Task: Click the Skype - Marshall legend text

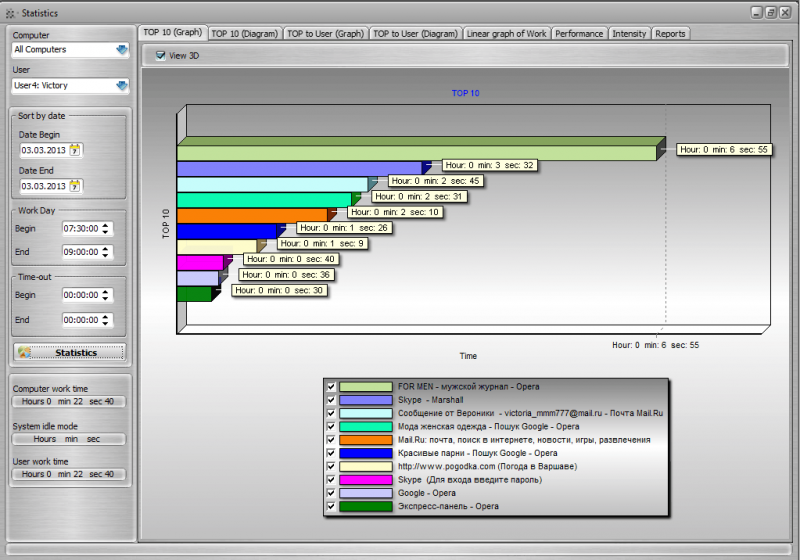Action: coord(431,400)
